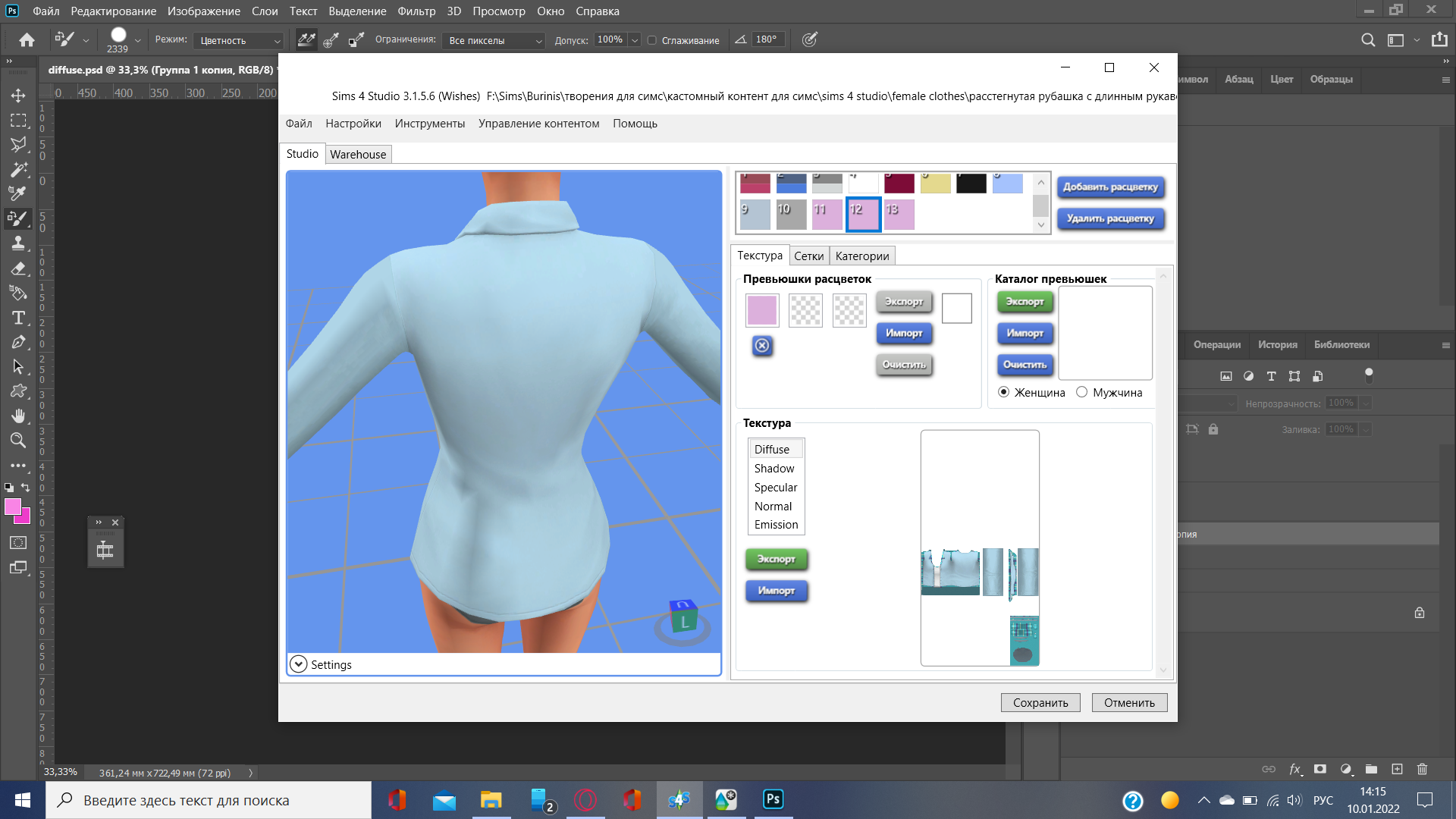Select swatch number 13
Screen dimensions: 1456x819
[899, 215]
